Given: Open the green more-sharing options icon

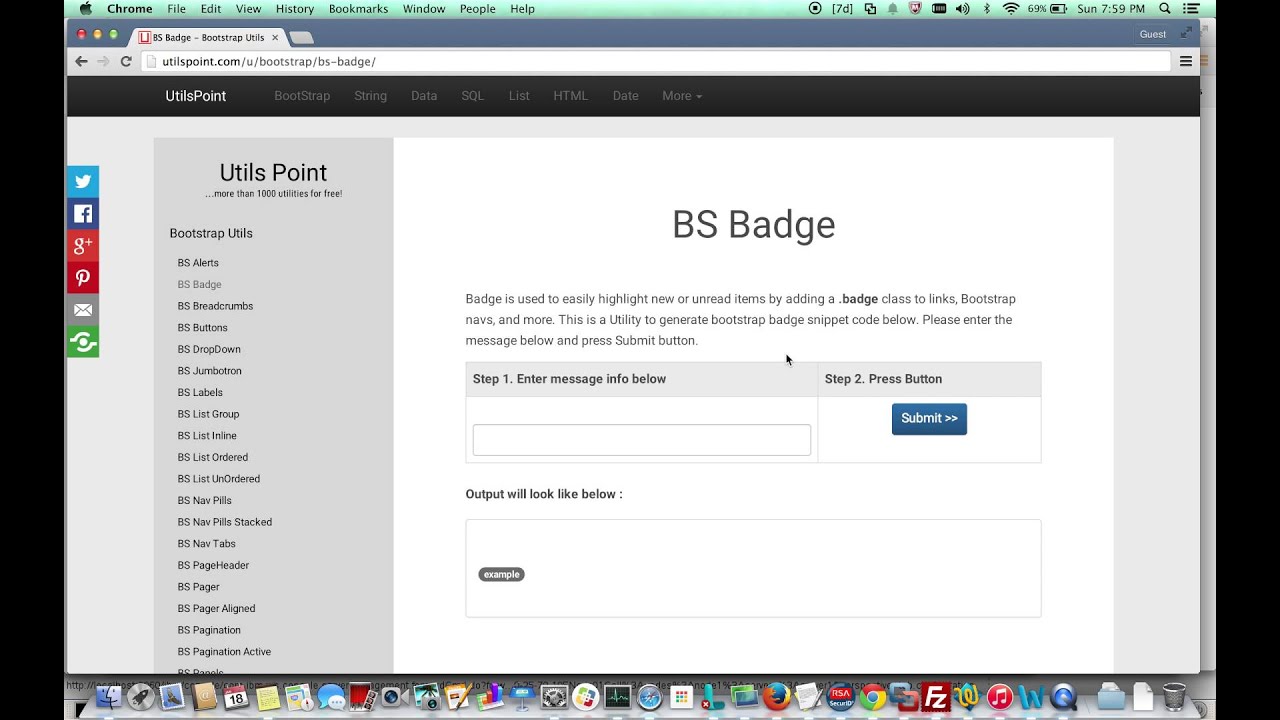Looking at the screenshot, I should (83, 342).
